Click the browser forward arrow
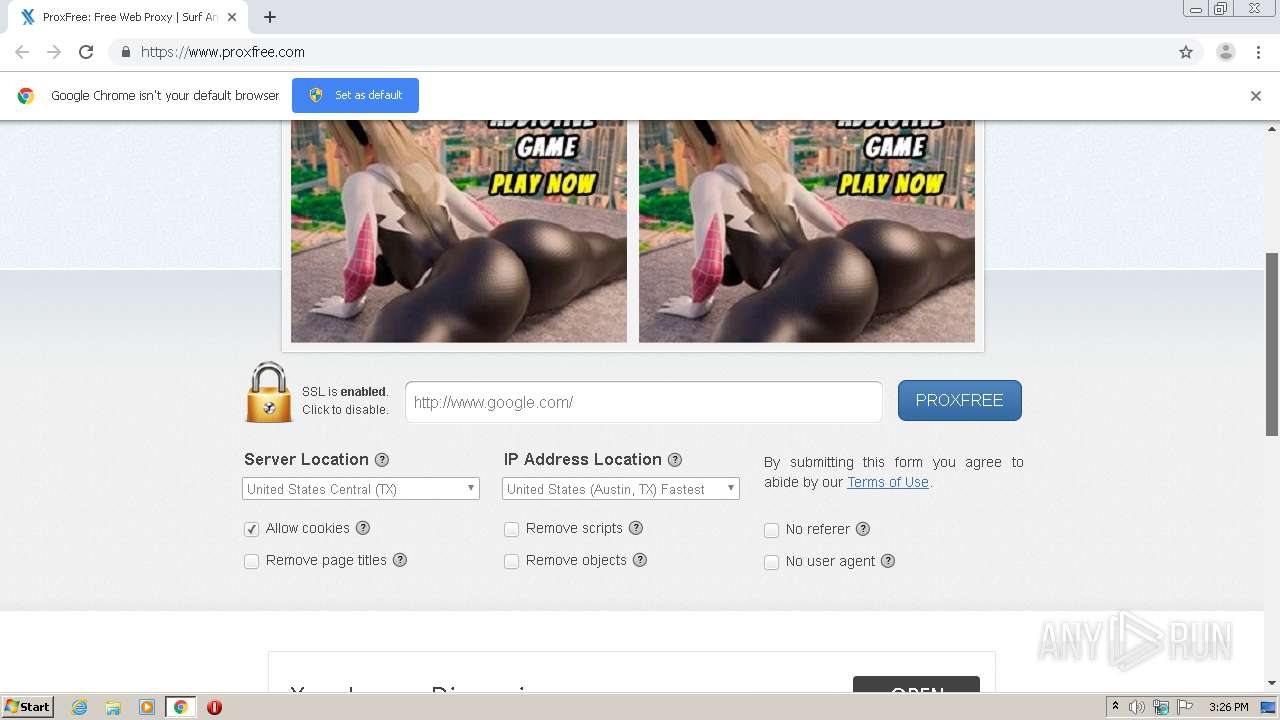 [x=54, y=52]
